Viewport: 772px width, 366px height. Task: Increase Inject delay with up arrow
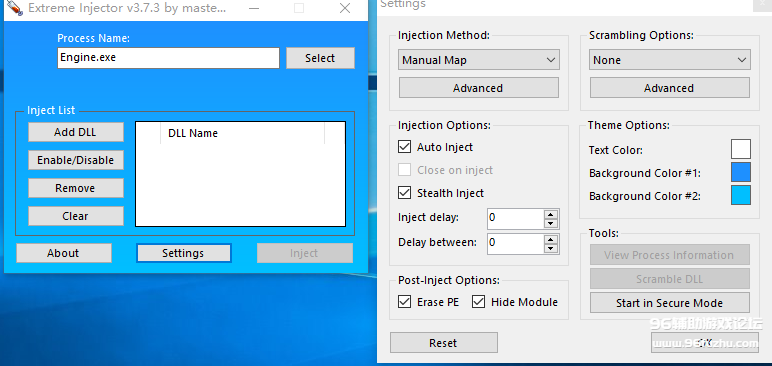point(551,214)
